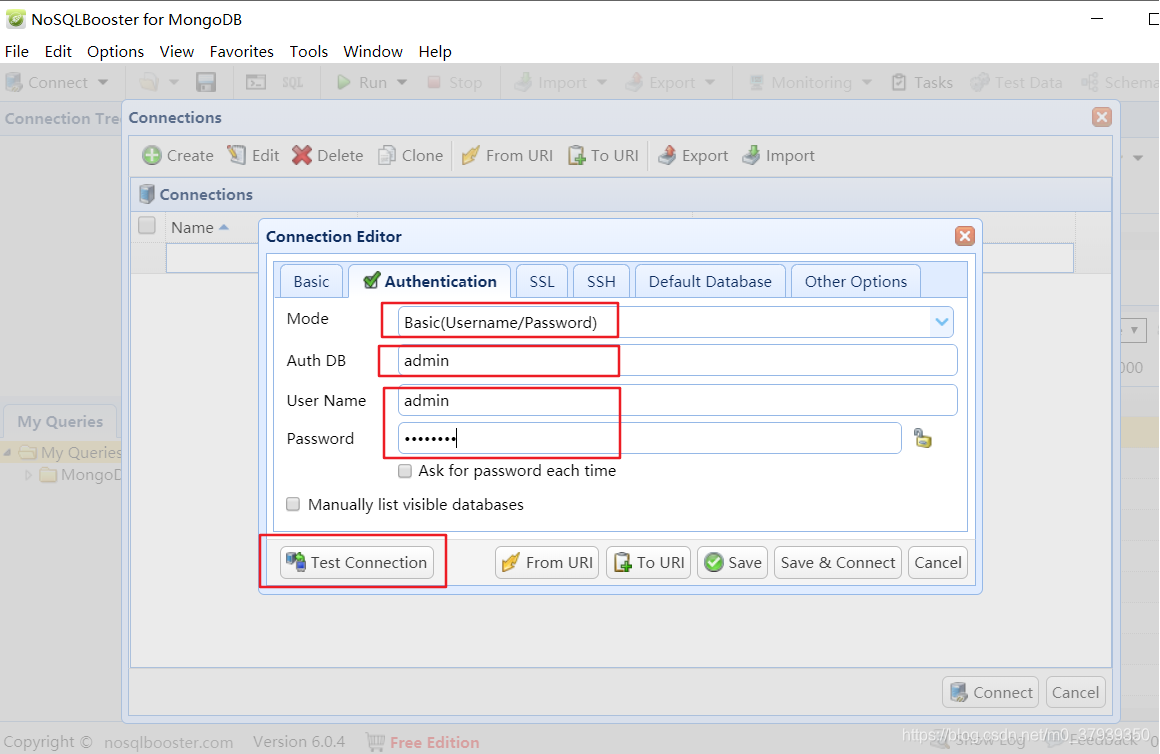Open the SSL tab
The width and height of the screenshot is (1160, 754).
[x=542, y=281]
